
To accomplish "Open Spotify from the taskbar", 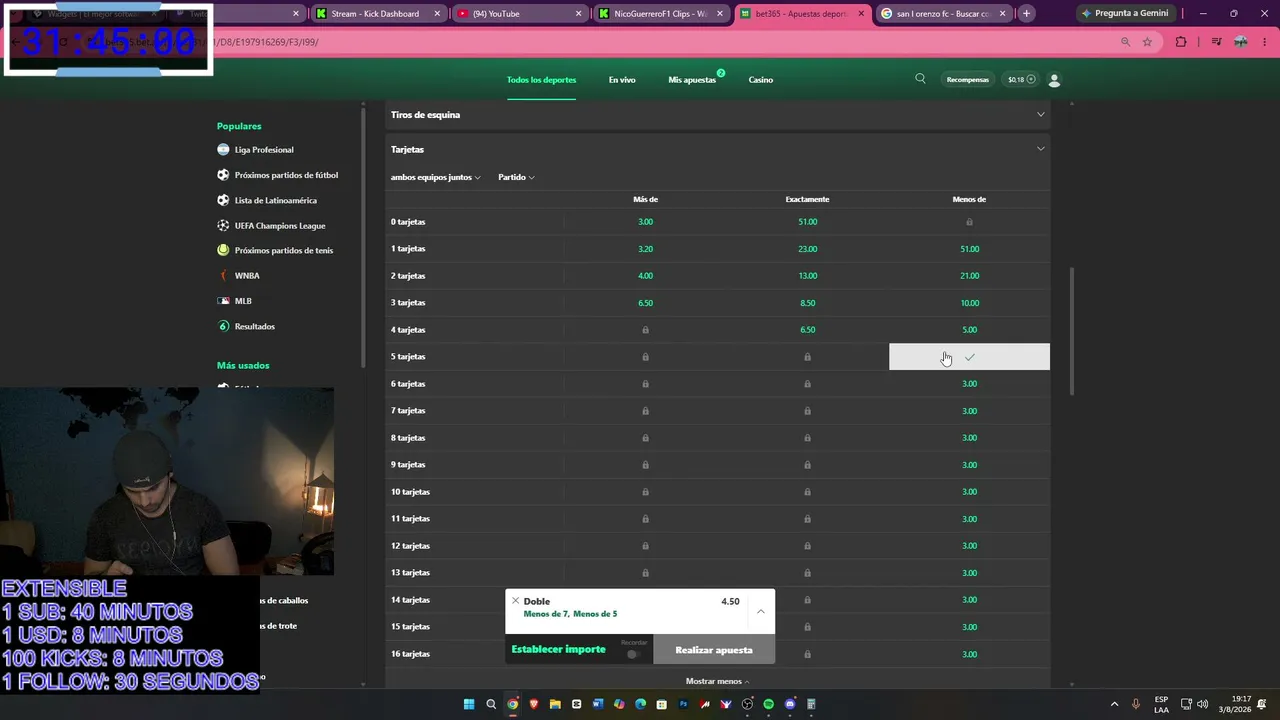I will pyautogui.click(x=768, y=704).
